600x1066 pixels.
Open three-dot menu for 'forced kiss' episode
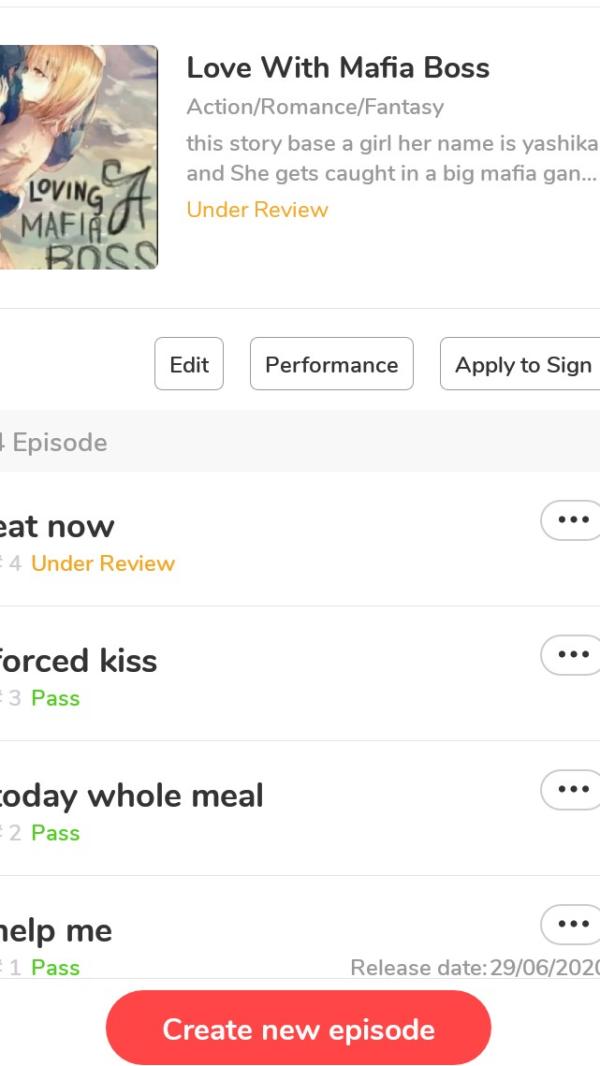(571, 655)
